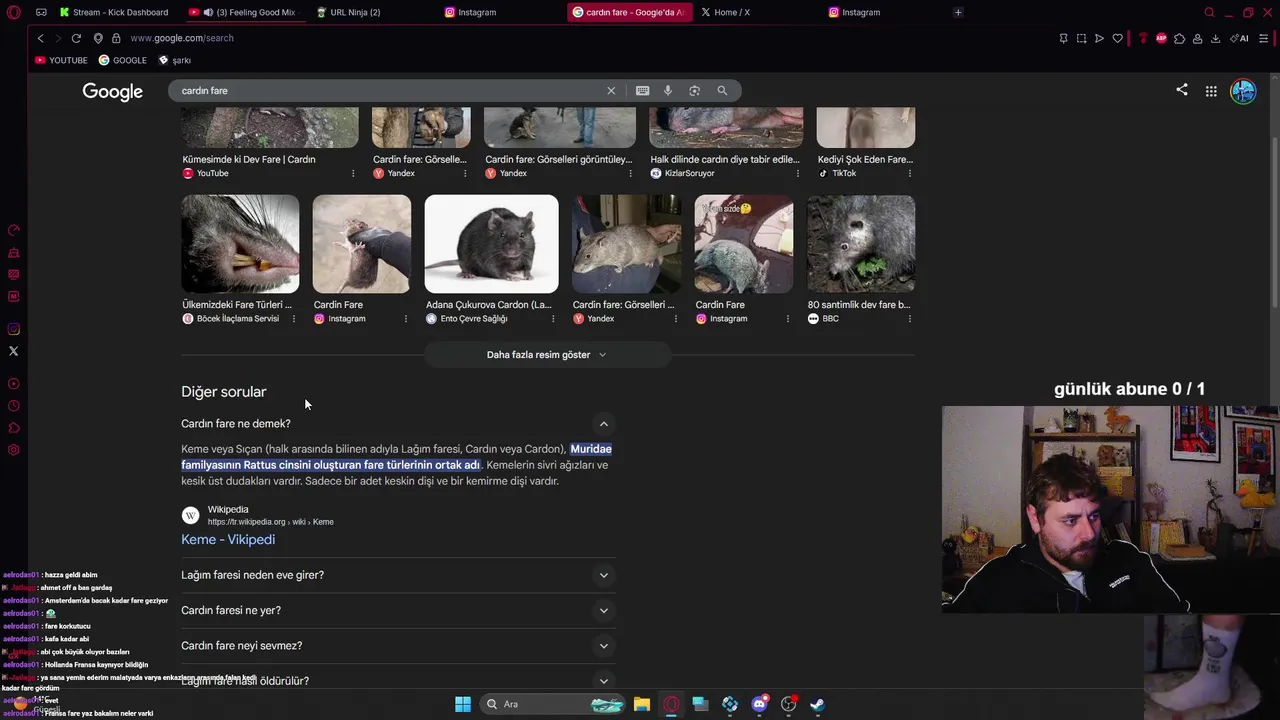Open OBS Studio from taskbar
This screenshot has width=1280, height=720.
point(788,704)
